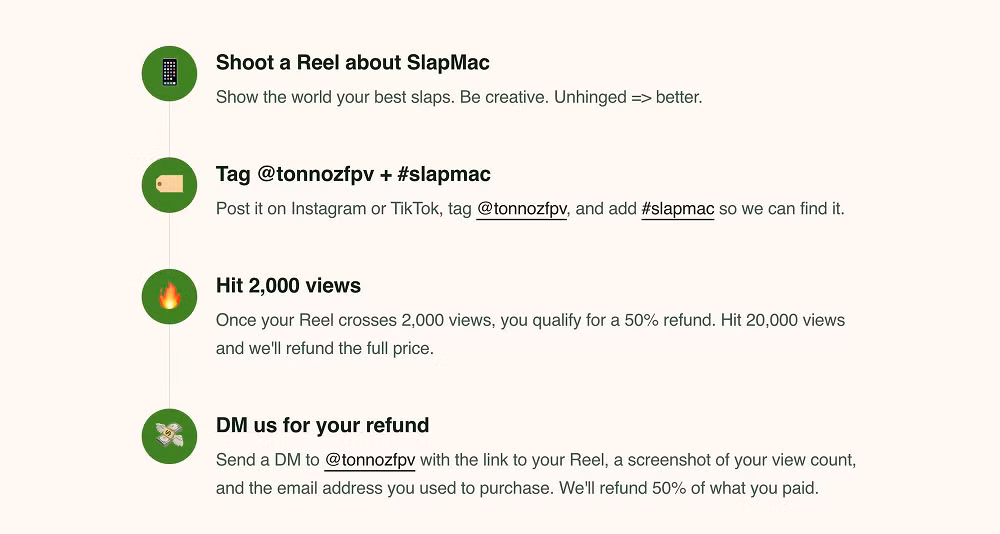
Task: Open @tonnozfpv link in the tagging step
Action: (x=521, y=209)
